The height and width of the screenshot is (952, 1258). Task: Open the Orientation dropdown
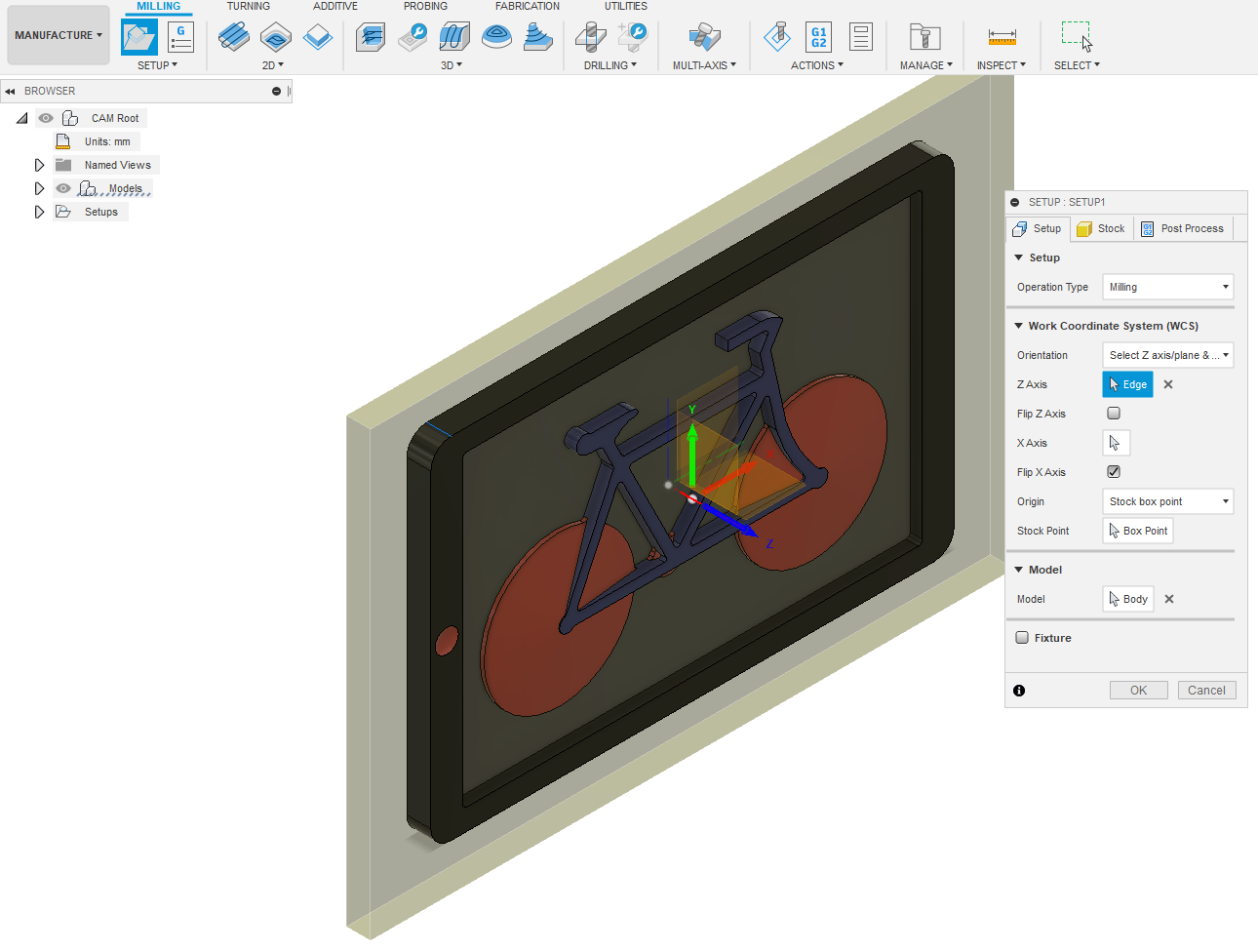(x=1168, y=355)
